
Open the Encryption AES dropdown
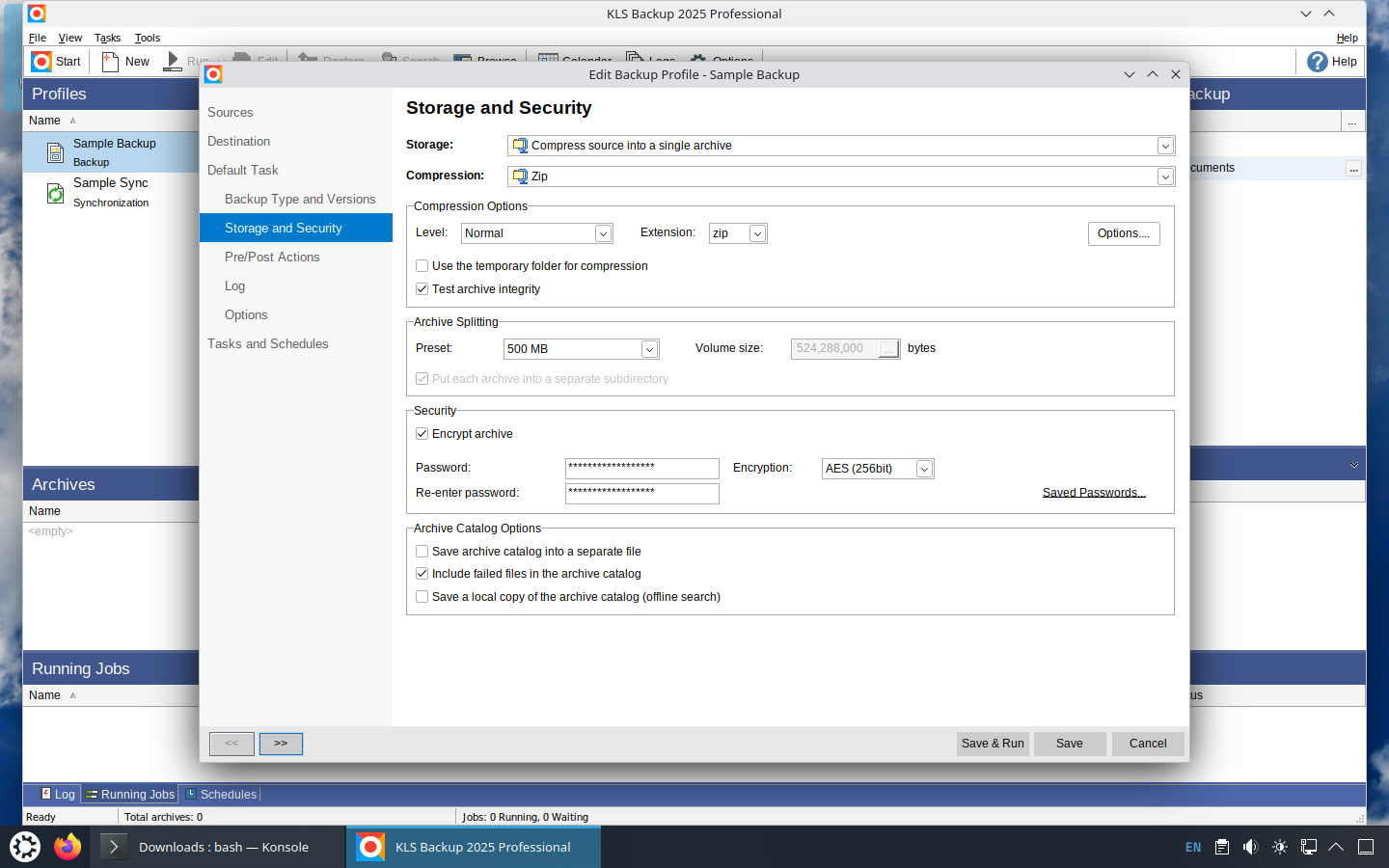pyautogui.click(x=924, y=469)
